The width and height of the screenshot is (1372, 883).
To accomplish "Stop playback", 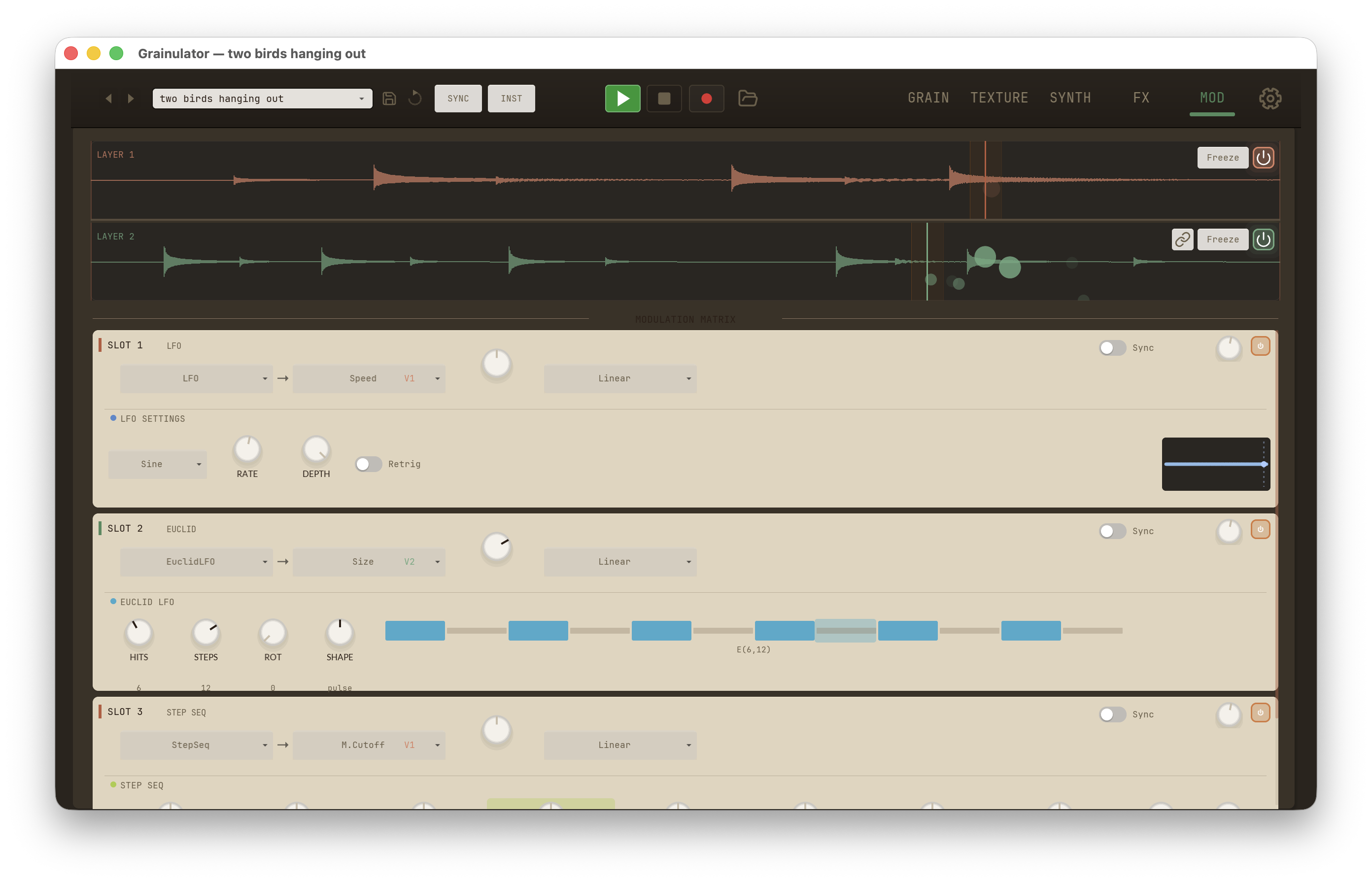I will coord(664,99).
